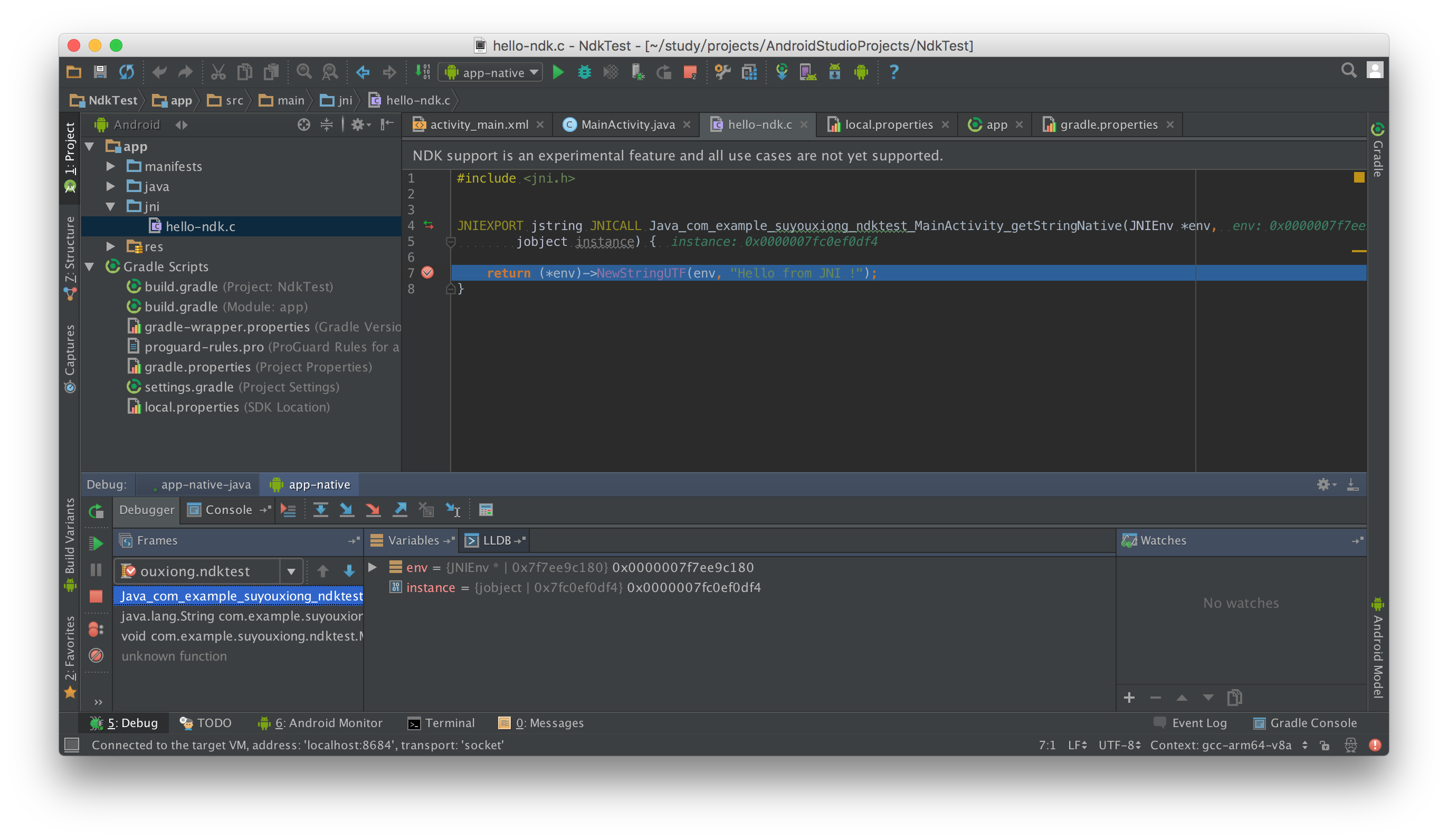
Task: Switch to the gradle.properties tab
Action: pyautogui.click(x=1108, y=125)
